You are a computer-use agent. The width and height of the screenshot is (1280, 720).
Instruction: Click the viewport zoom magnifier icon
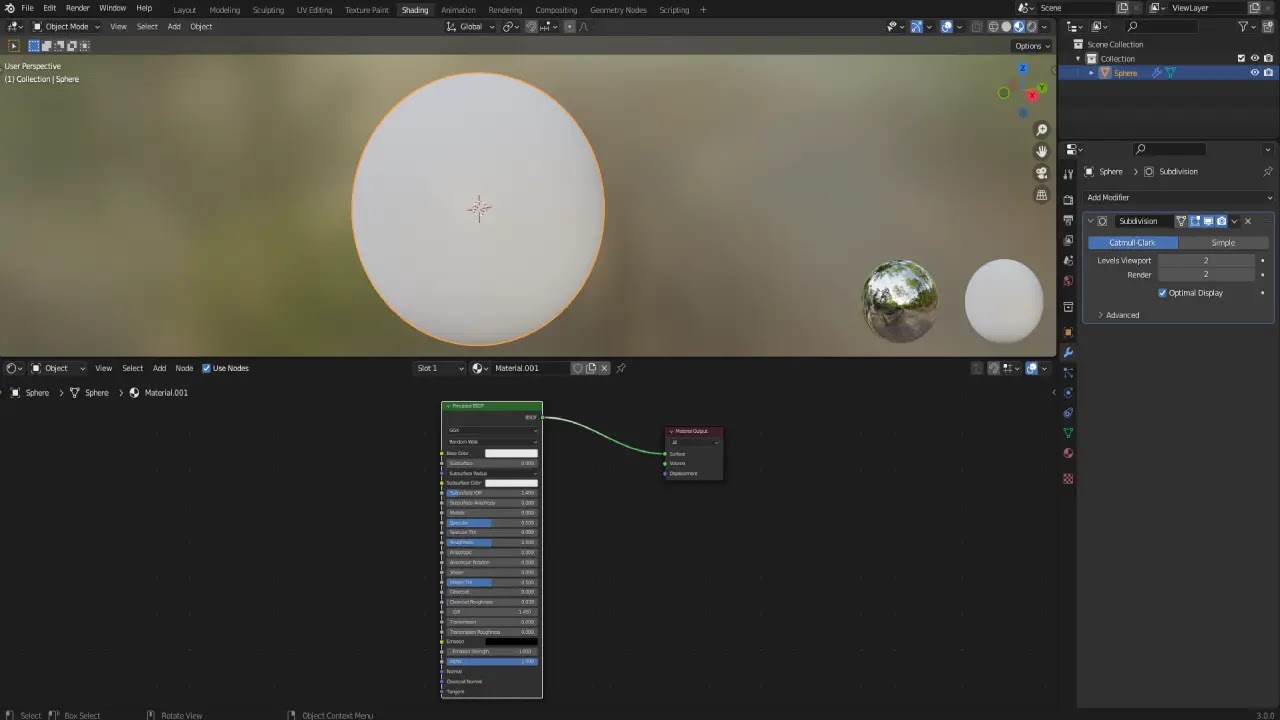point(1041,130)
